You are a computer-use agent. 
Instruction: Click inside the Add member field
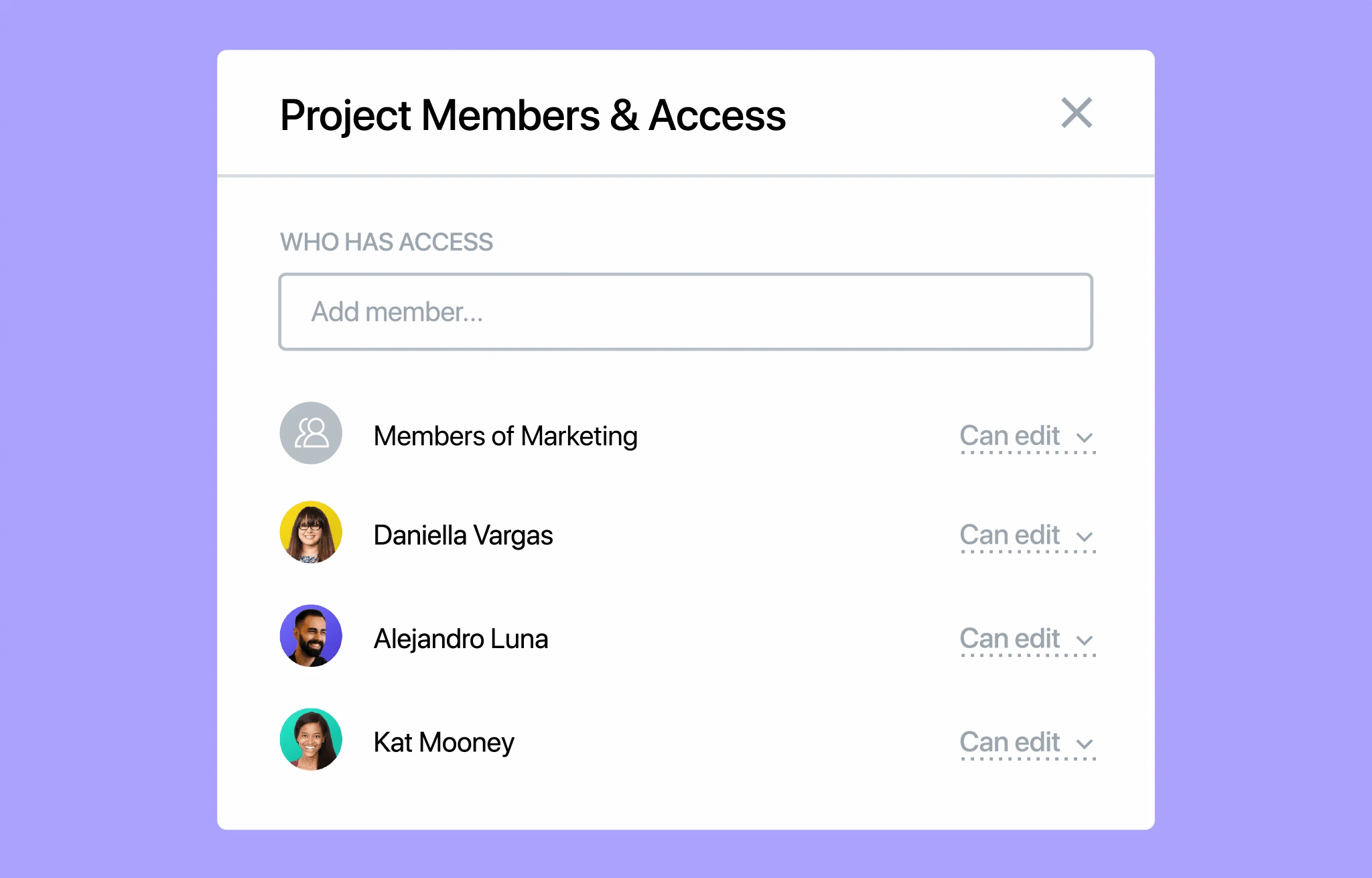pos(685,312)
